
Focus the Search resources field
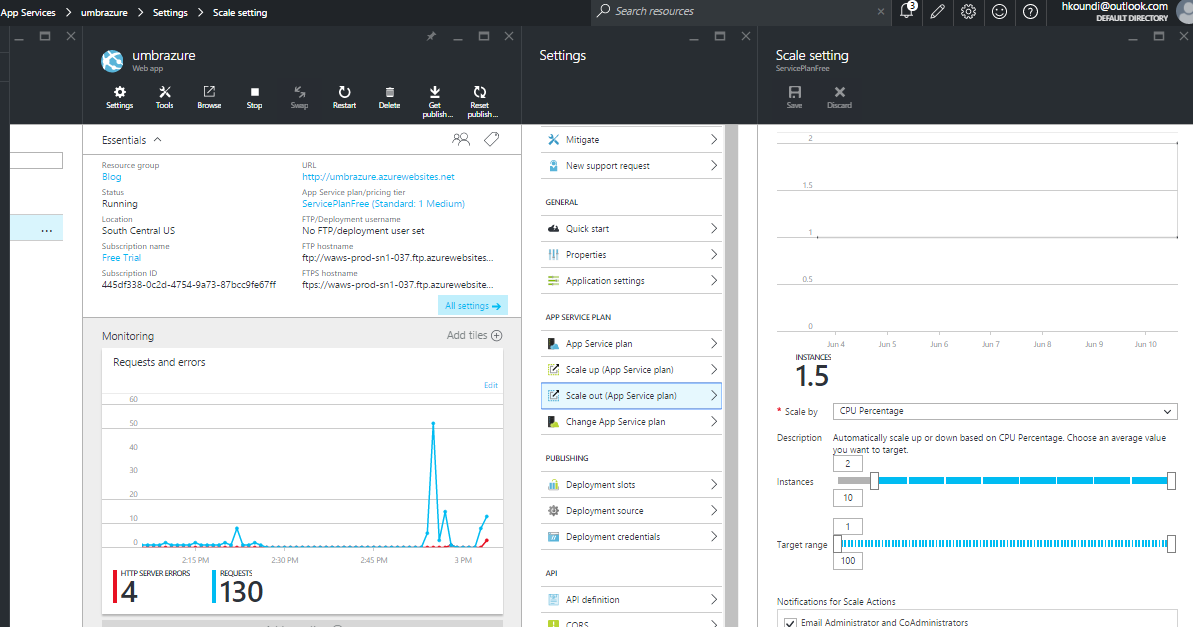coord(742,11)
